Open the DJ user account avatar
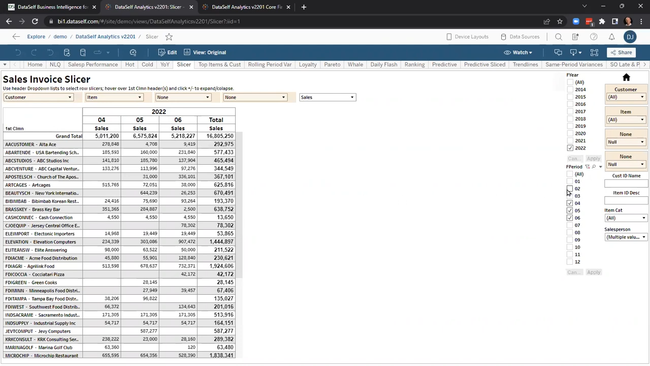 pyautogui.click(x=630, y=37)
